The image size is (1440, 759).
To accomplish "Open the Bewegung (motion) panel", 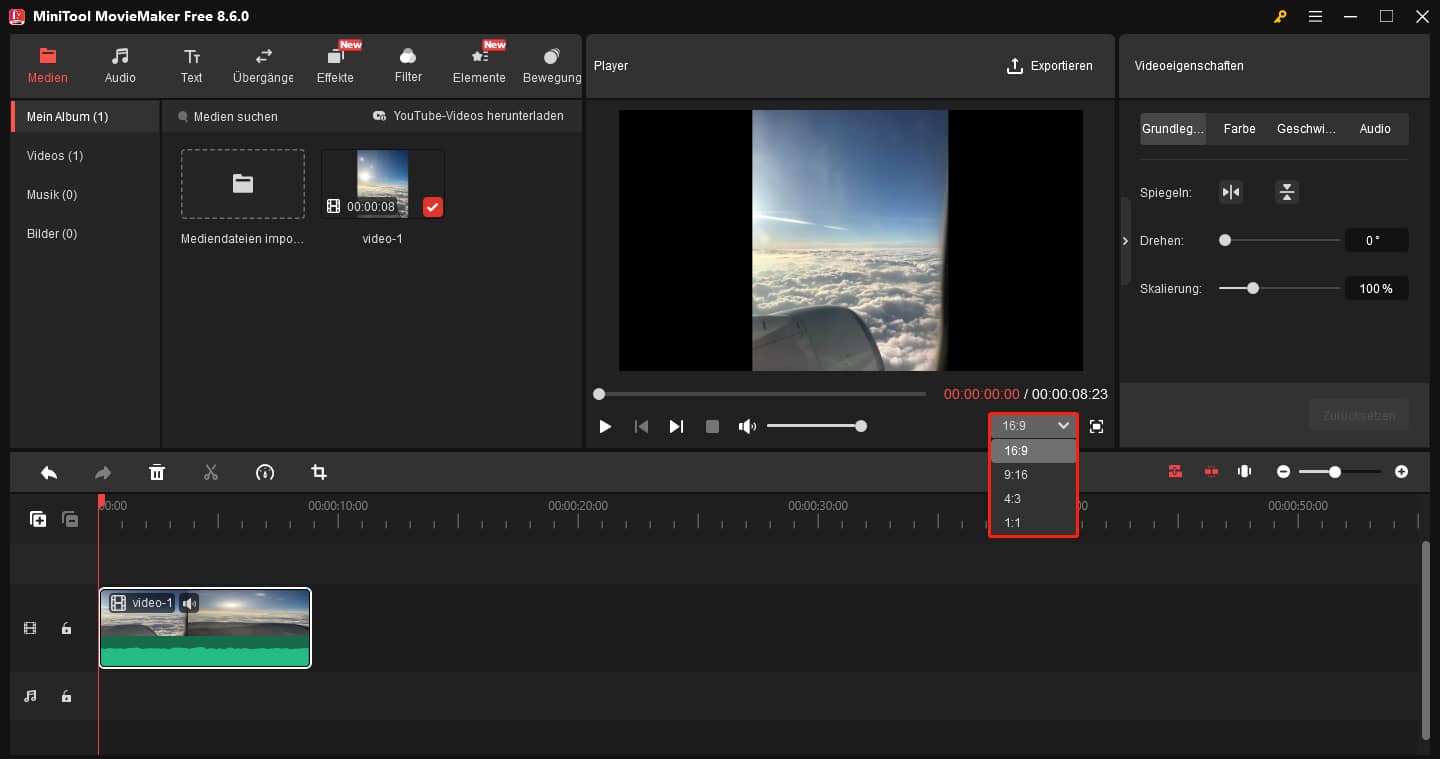I will [551, 64].
